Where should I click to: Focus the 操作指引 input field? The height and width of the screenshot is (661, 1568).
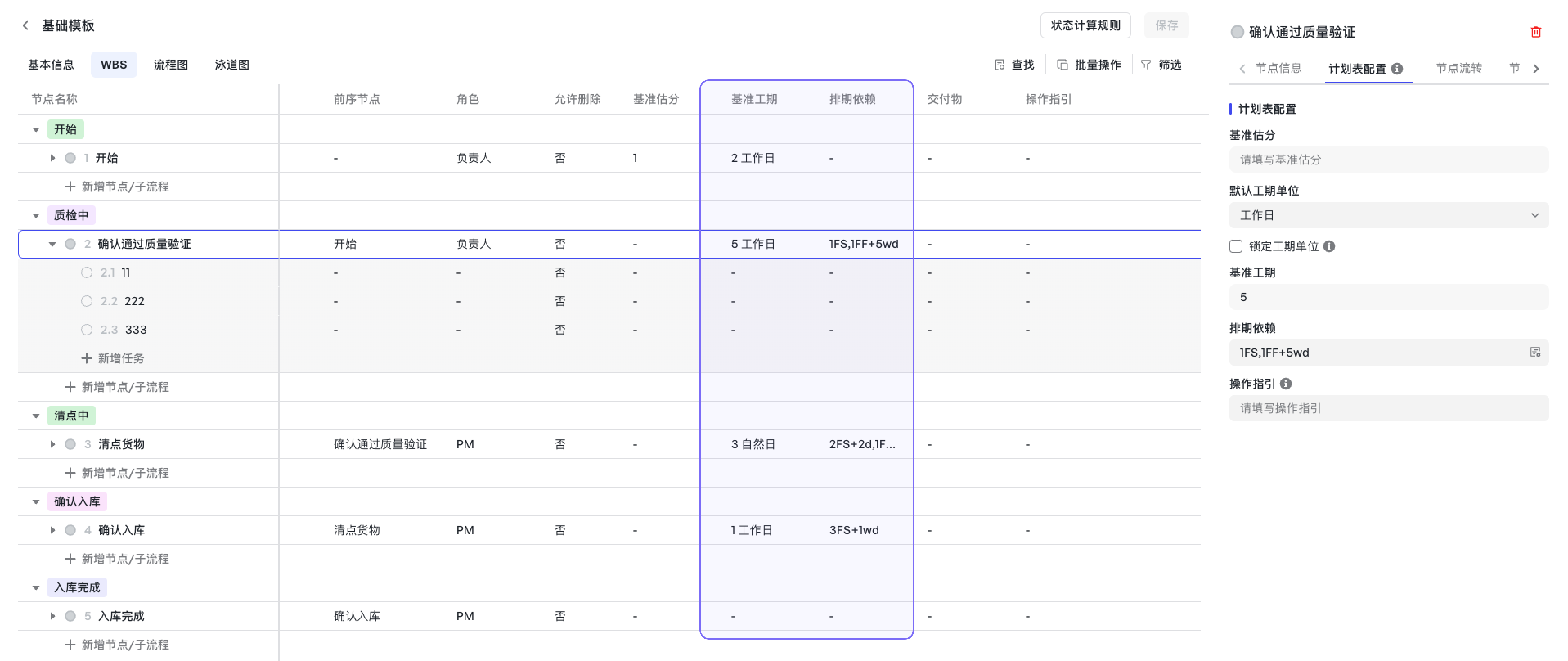(x=1388, y=408)
